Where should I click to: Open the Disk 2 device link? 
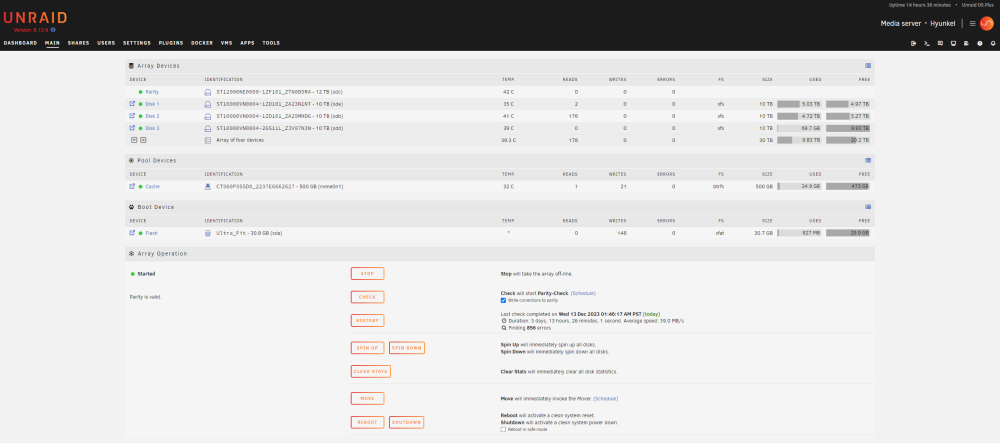152,116
